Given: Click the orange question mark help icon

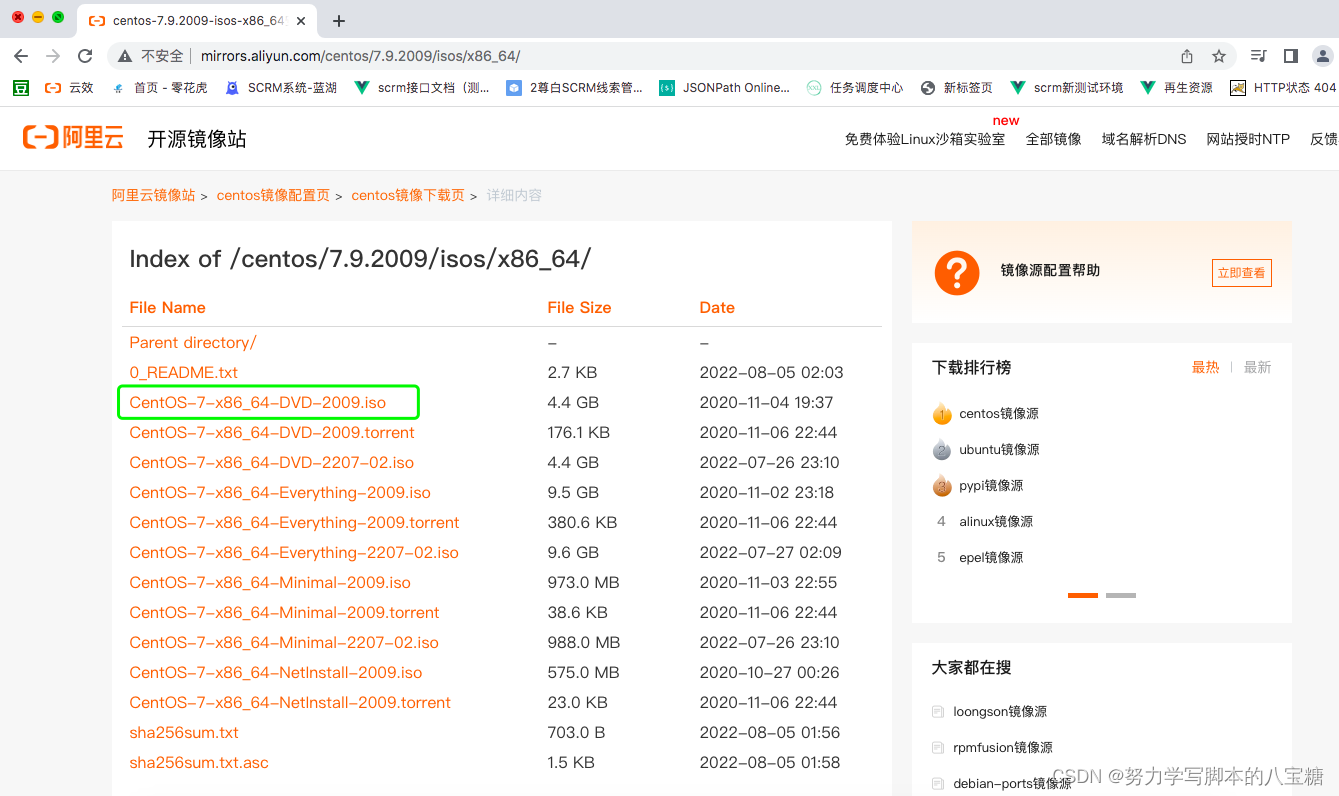Looking at the screenshot, I should point(957,272).
